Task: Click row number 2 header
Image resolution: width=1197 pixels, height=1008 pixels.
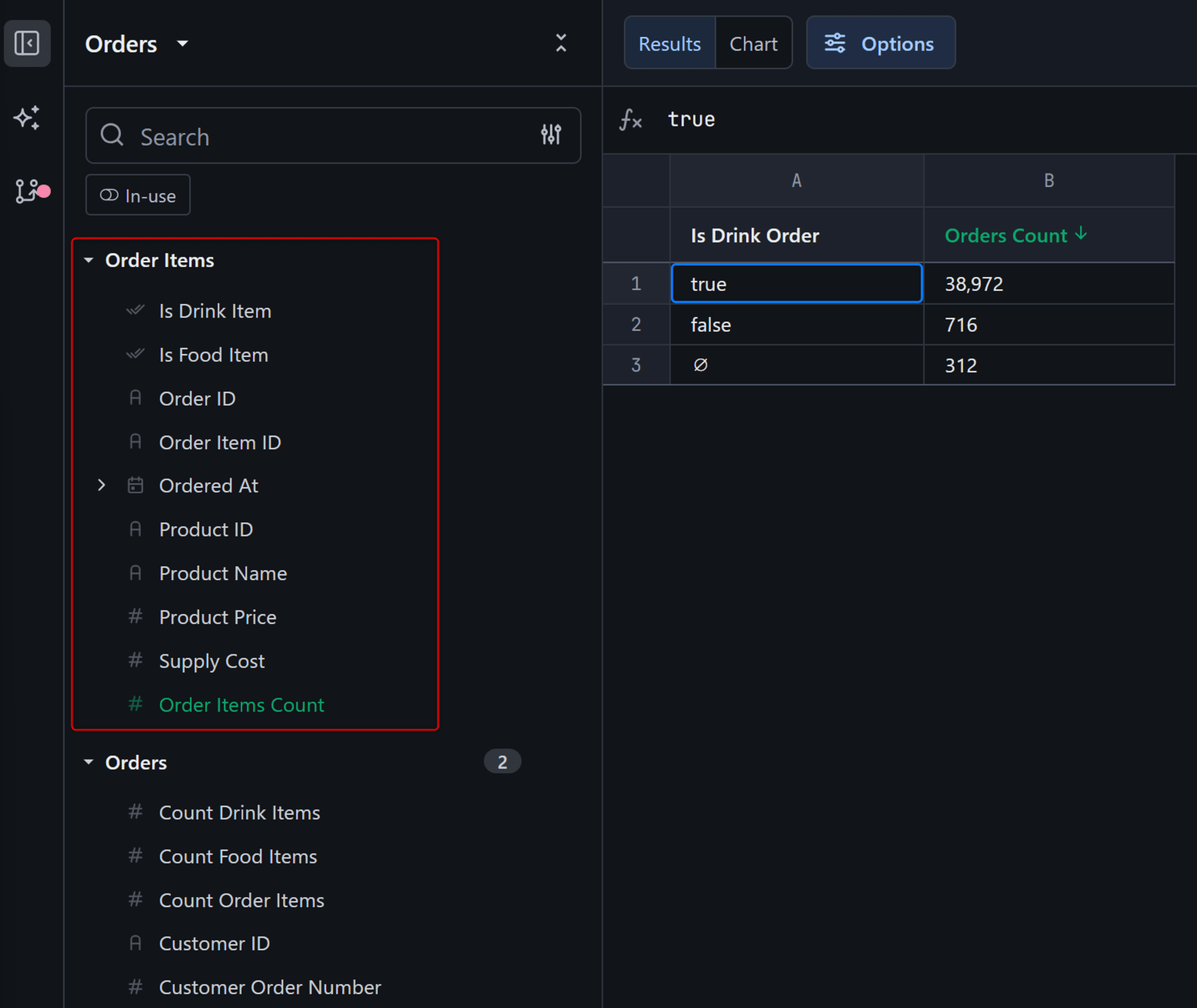Action: pos(636,324)
